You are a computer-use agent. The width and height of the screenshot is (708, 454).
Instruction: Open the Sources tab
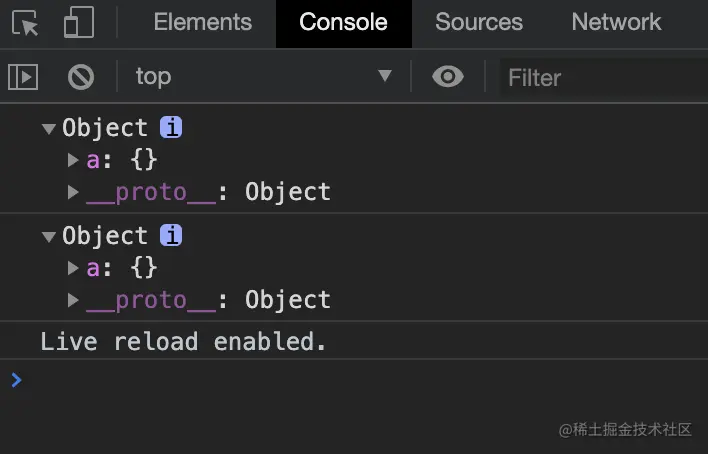(479, 22)
